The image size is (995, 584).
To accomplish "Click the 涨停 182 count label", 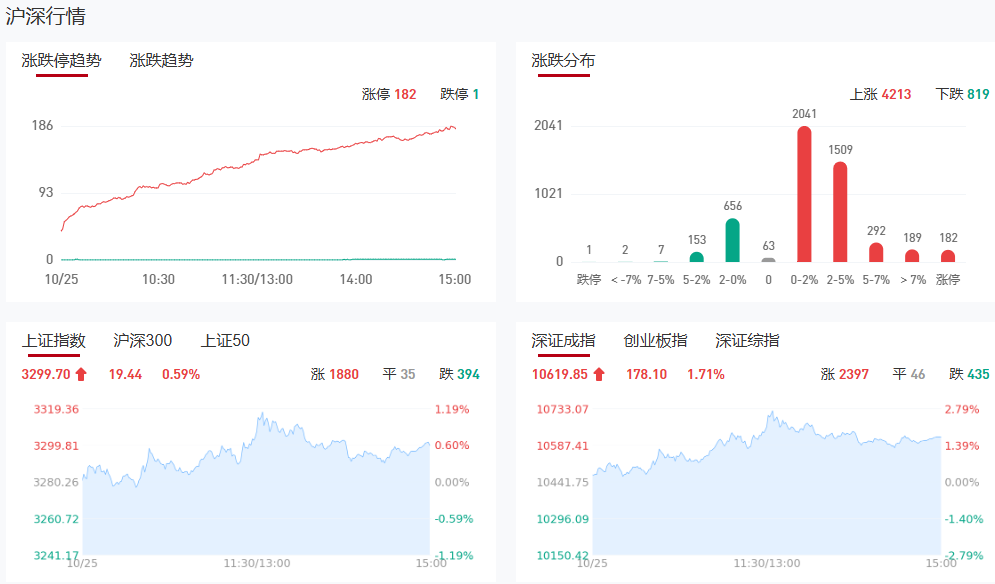I will (x=389, y=95).
